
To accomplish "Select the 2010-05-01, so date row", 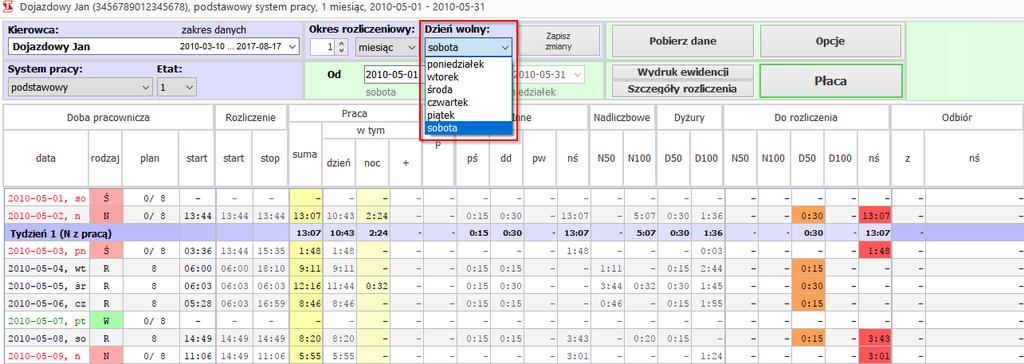I will [x=46, y=197].
